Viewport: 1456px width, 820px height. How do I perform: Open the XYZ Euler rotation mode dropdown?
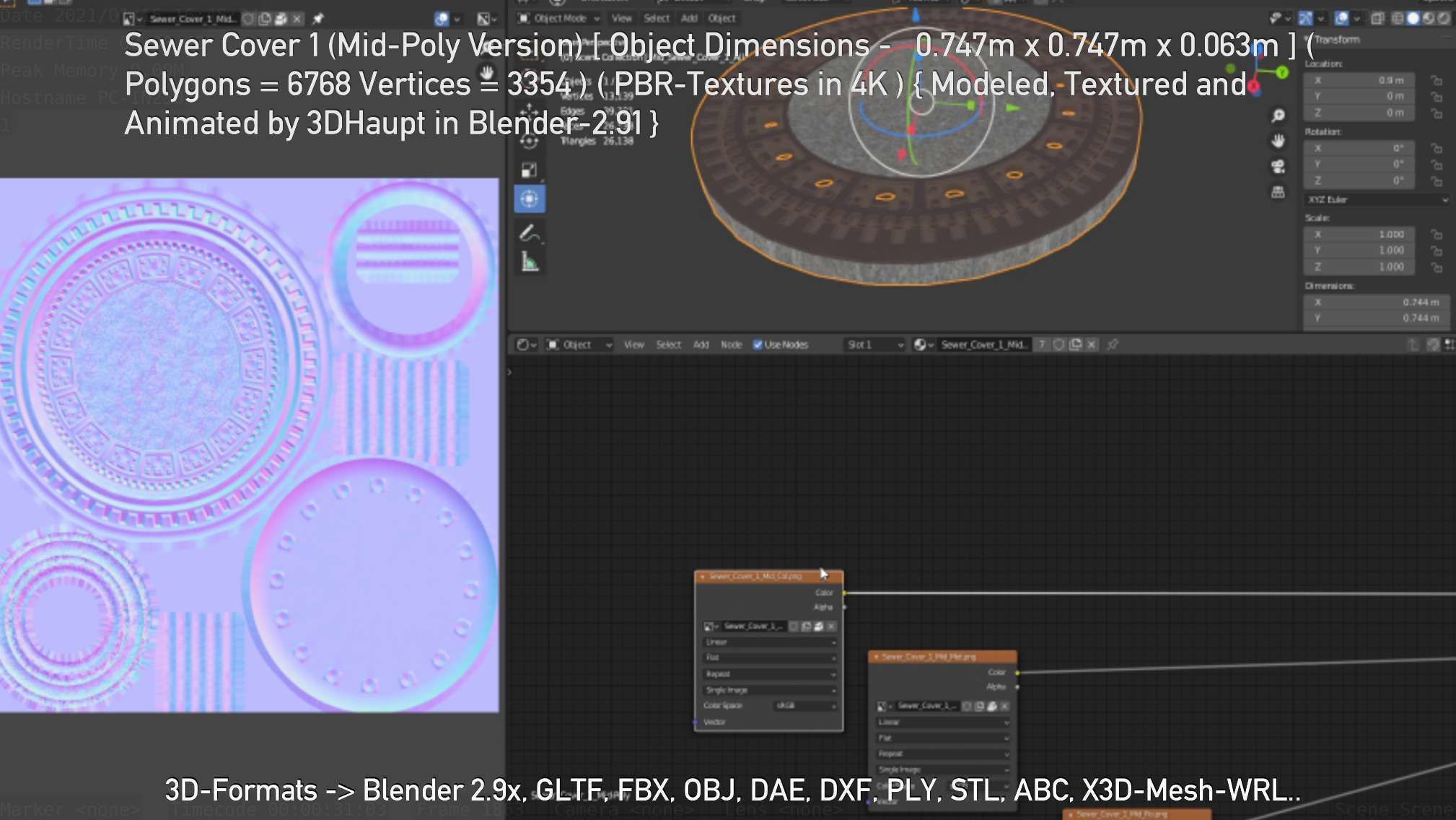[1377, 199]
